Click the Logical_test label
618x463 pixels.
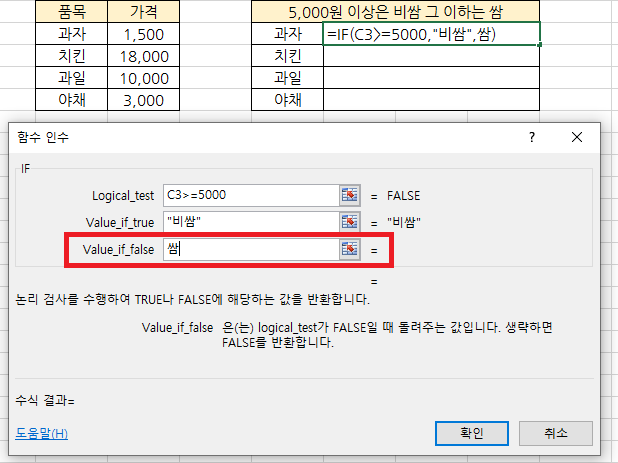point(123,195)
